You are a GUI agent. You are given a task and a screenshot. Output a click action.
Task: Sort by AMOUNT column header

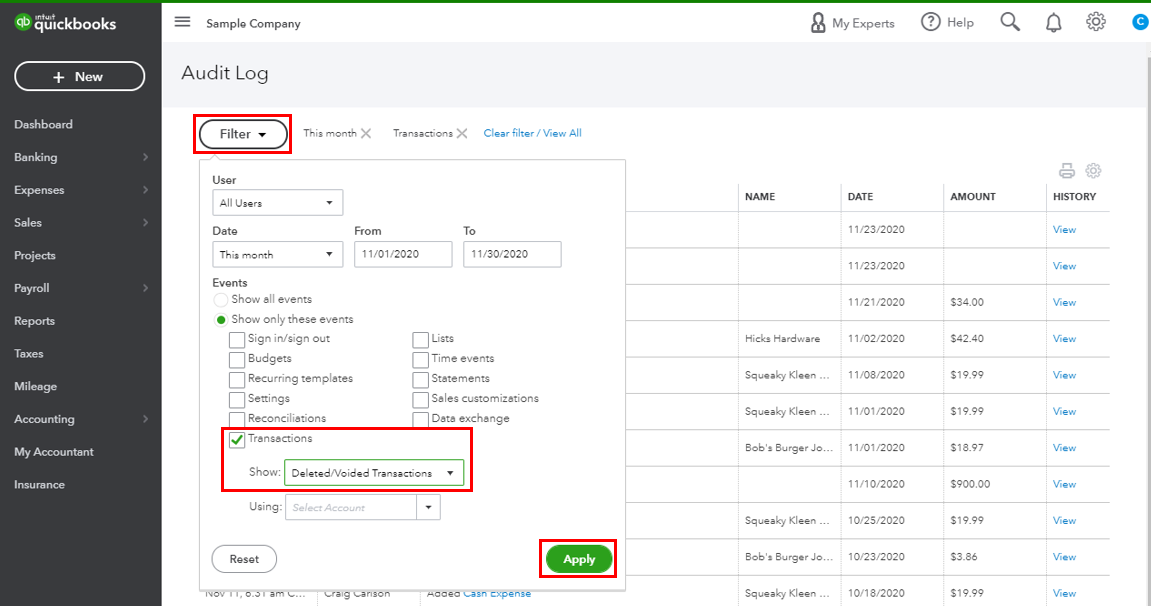(973, 197)
